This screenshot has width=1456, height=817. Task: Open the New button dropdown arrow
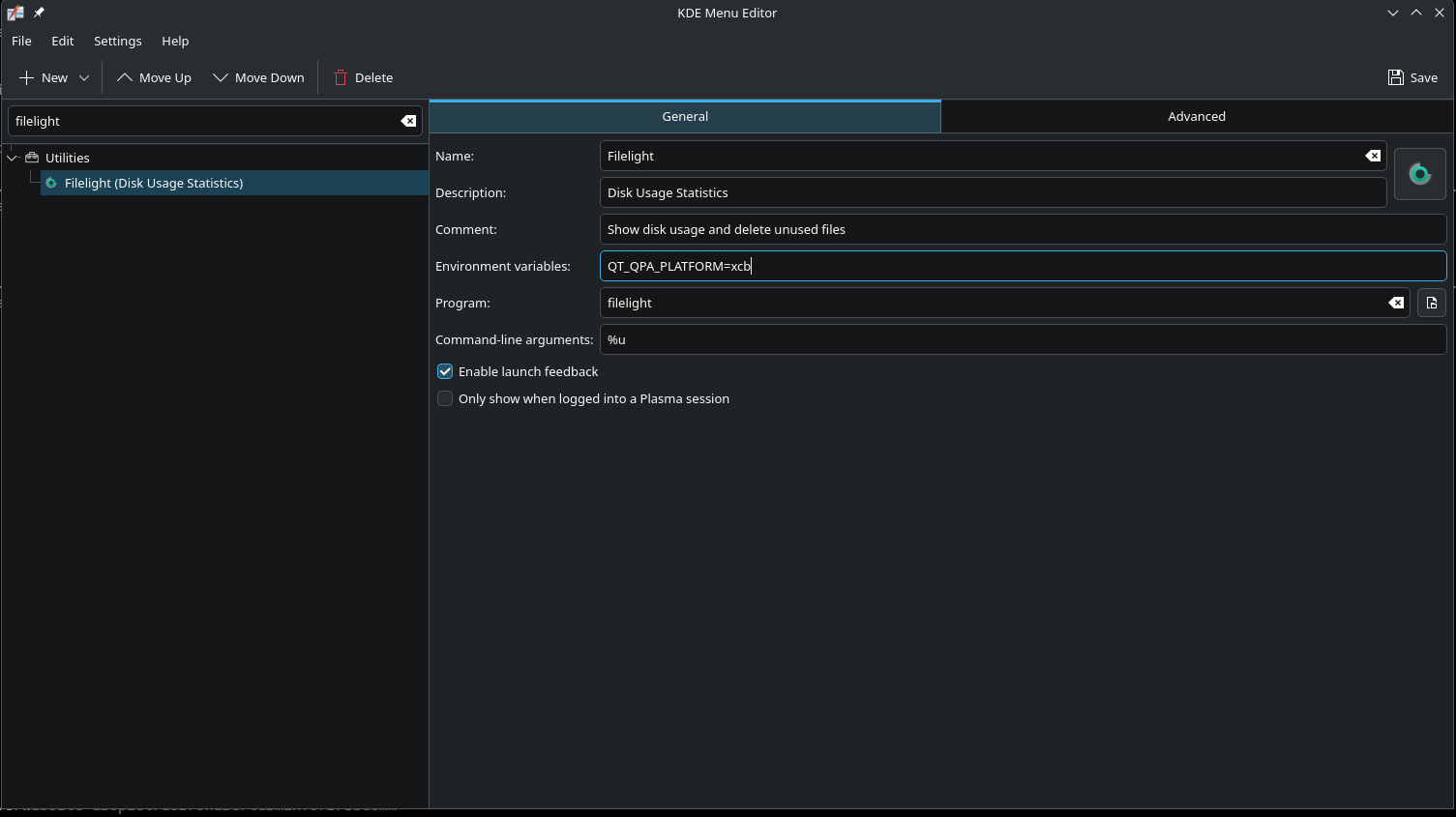pos(84,77)
